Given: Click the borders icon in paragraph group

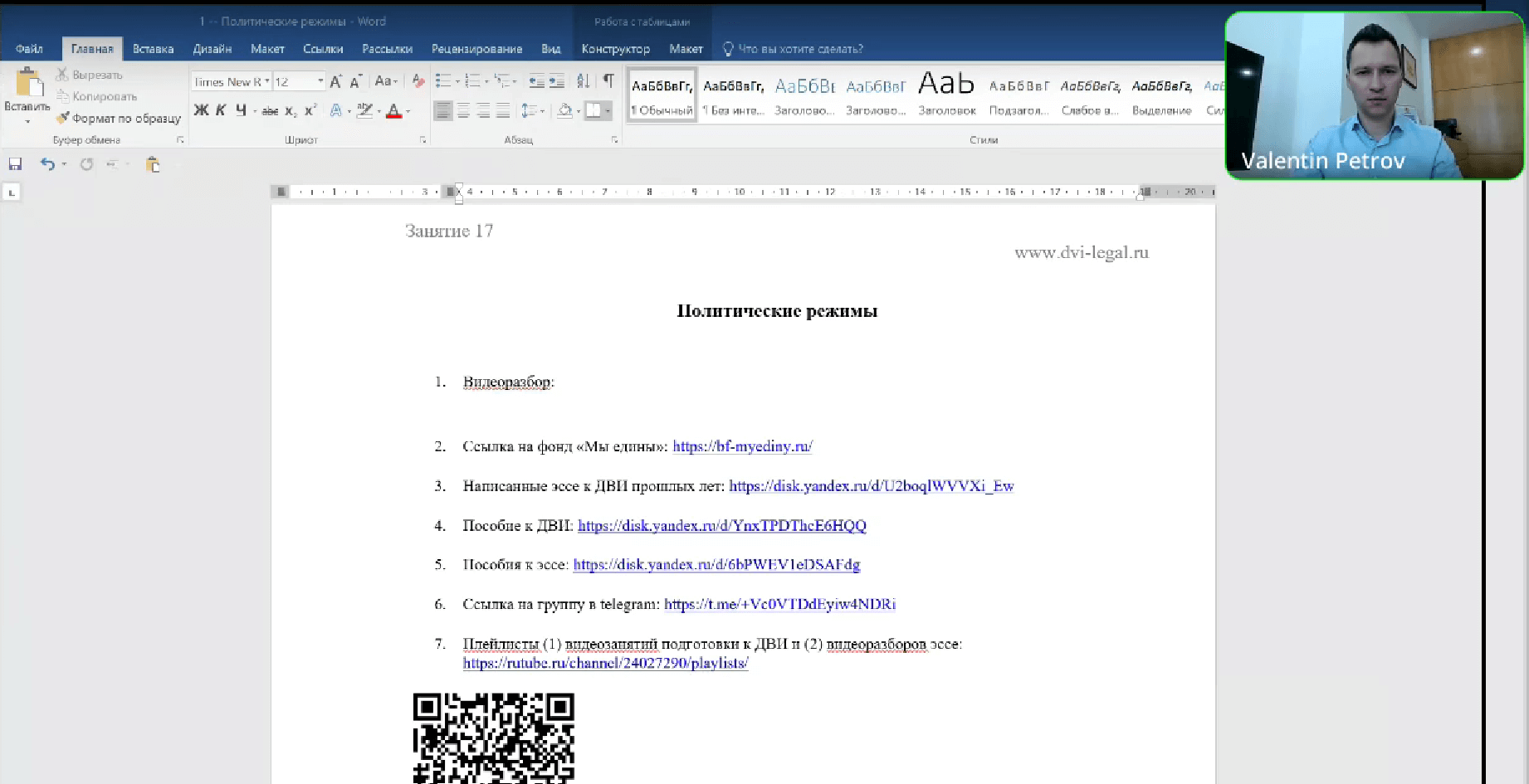Looking at the screenshot, I should pos(594,110).
